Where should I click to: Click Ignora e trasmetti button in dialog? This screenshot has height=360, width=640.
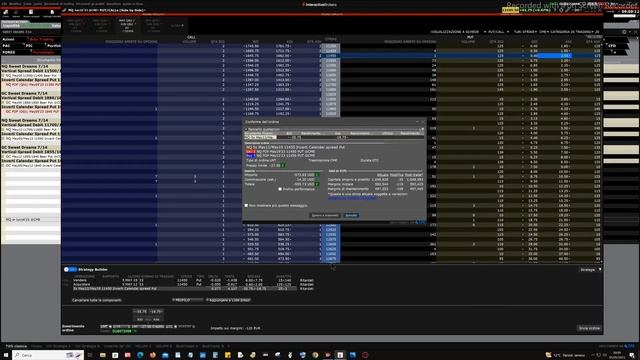[x=325, y=215]
